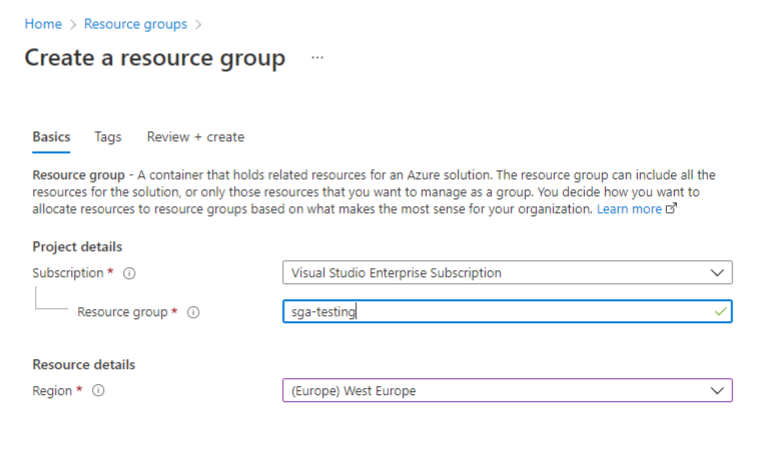
Task: Go to the Review + create tab
Action: (195, 137)
